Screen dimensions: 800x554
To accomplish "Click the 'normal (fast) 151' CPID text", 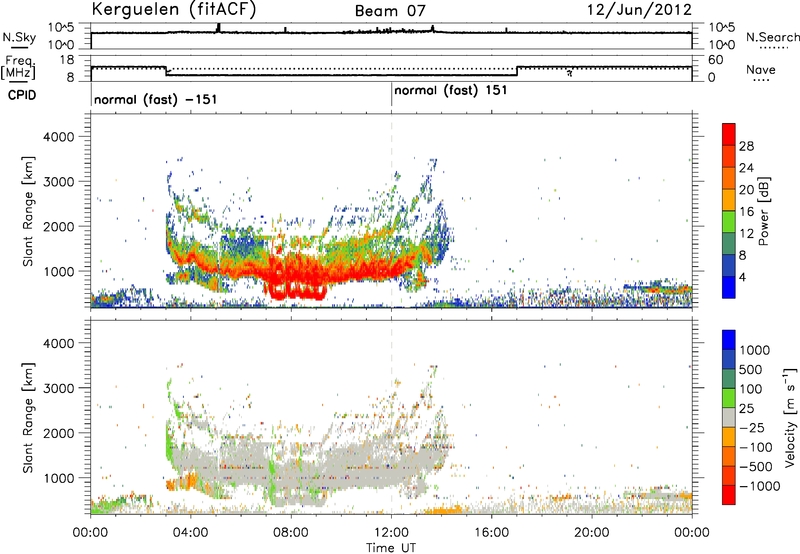I will click(x=451, y=91).
